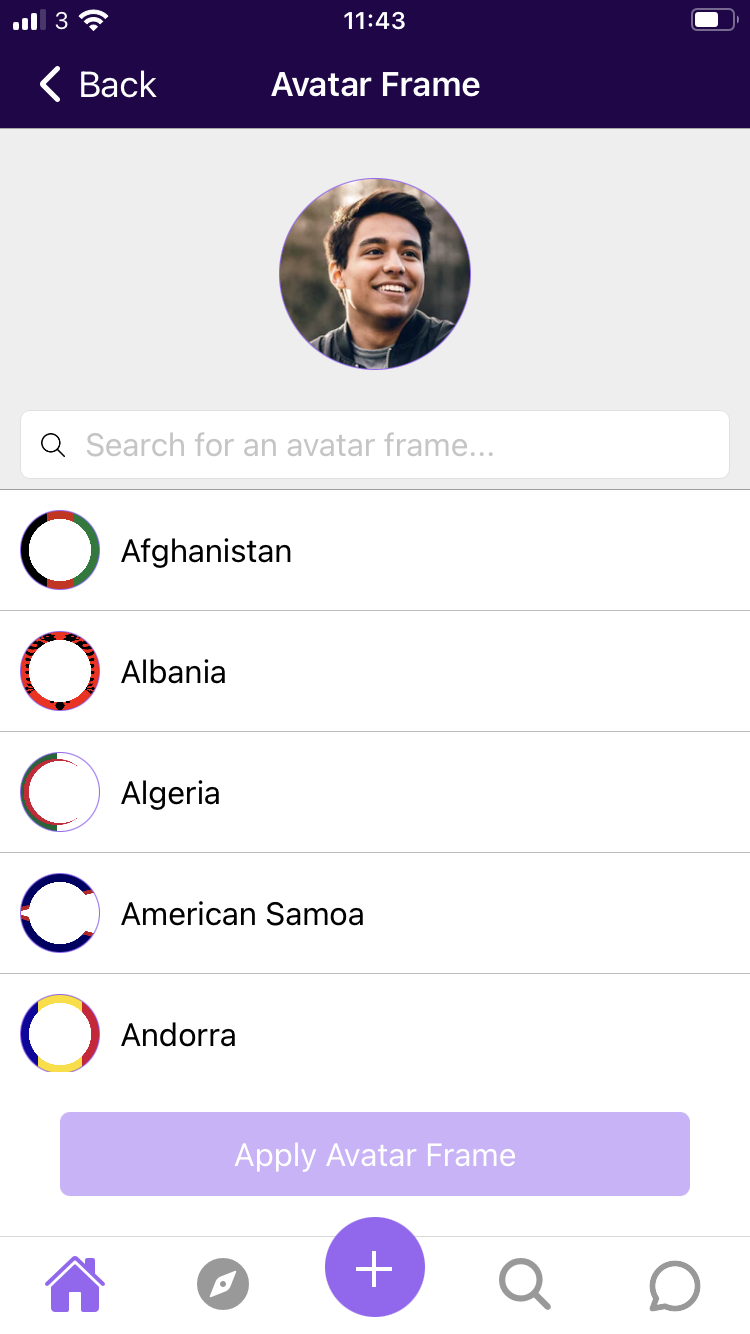Viewport: 750px width, 1334px height.
Task: Choose Algeria from the frame list
Action: (x=375, y=792)
